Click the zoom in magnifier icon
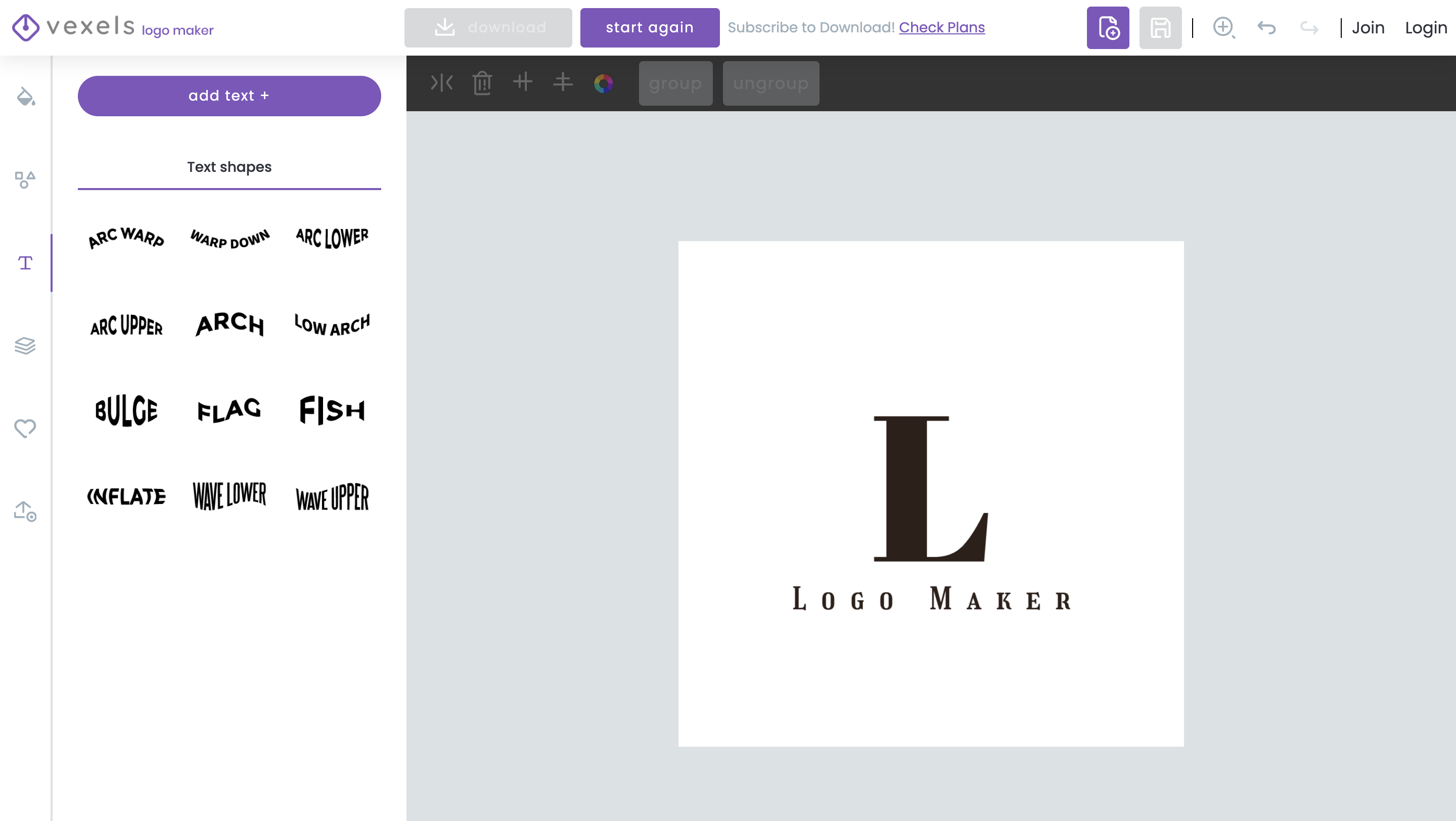The width and height of the screenshot is (1456, 821). pos(1223,28)
